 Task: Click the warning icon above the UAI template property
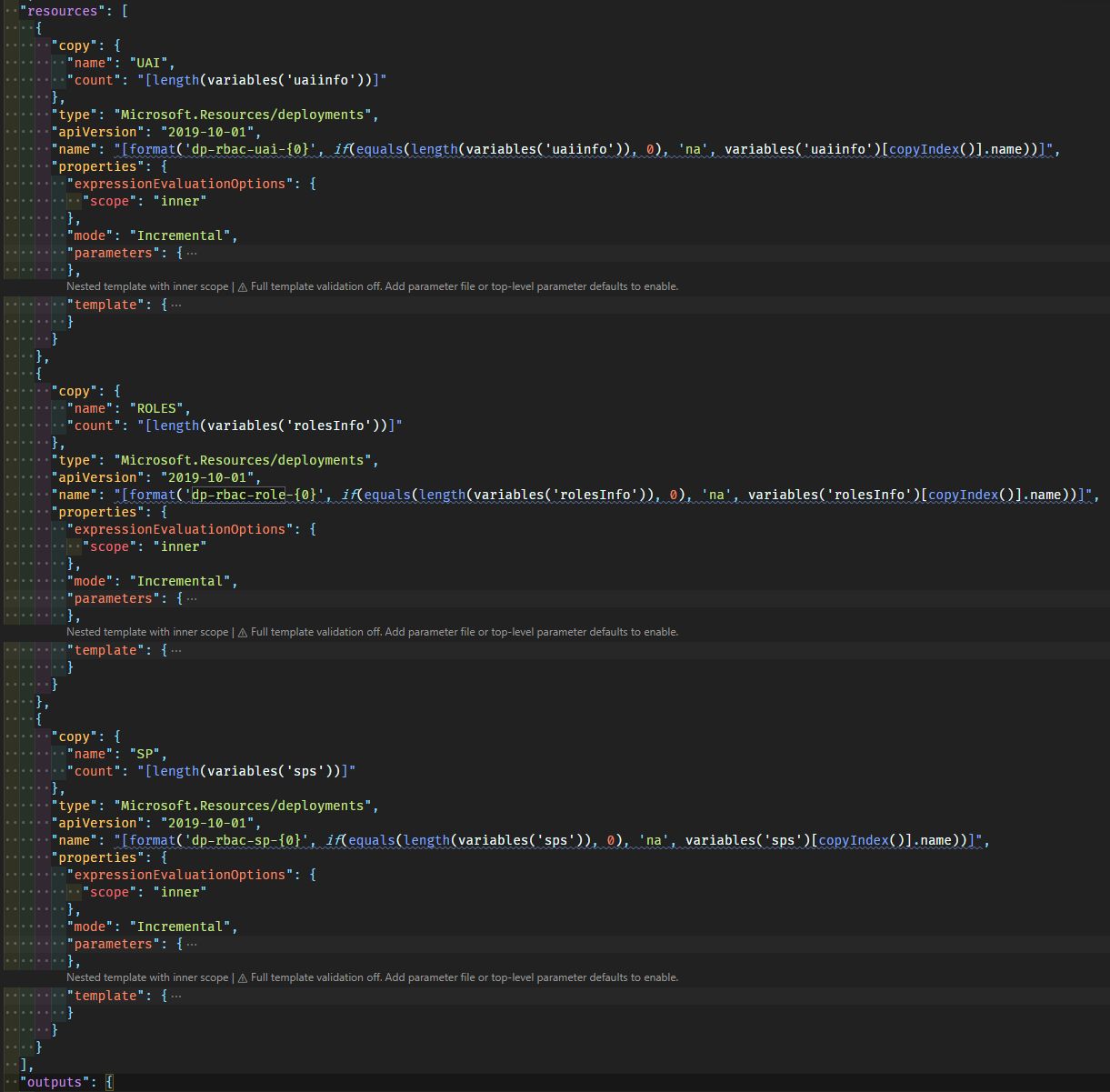click(242, 286)
